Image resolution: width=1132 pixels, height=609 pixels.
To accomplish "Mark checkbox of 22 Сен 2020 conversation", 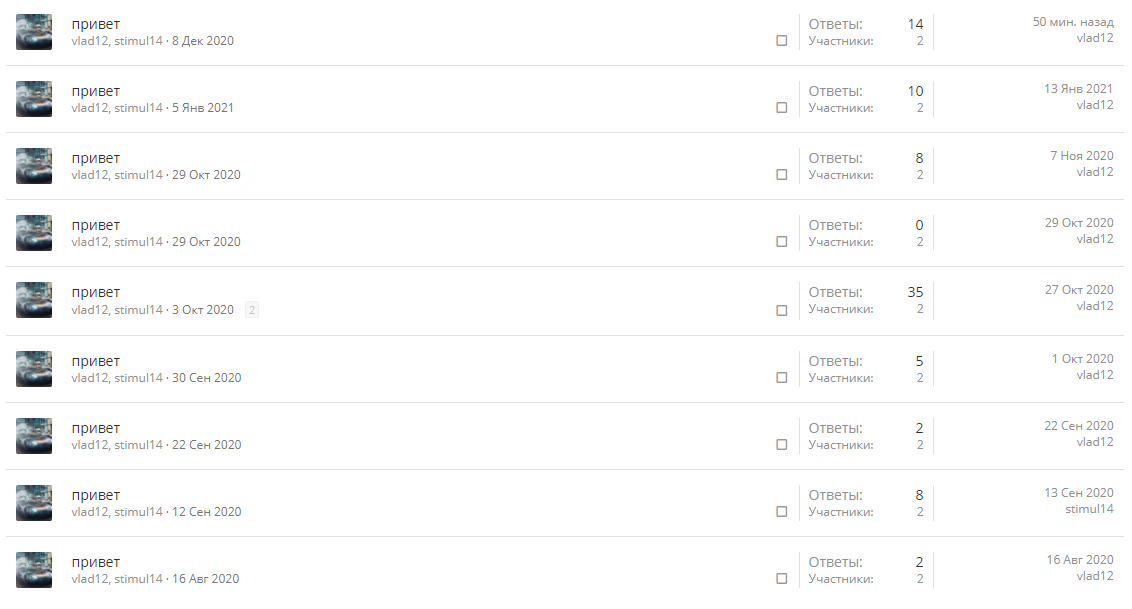I will coord(782,444).
